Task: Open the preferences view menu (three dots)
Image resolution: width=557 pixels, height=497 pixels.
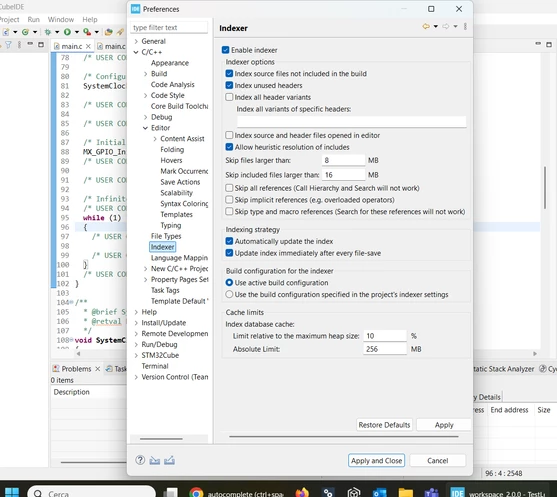Action: pyautogui.click(x=465, y=26)
